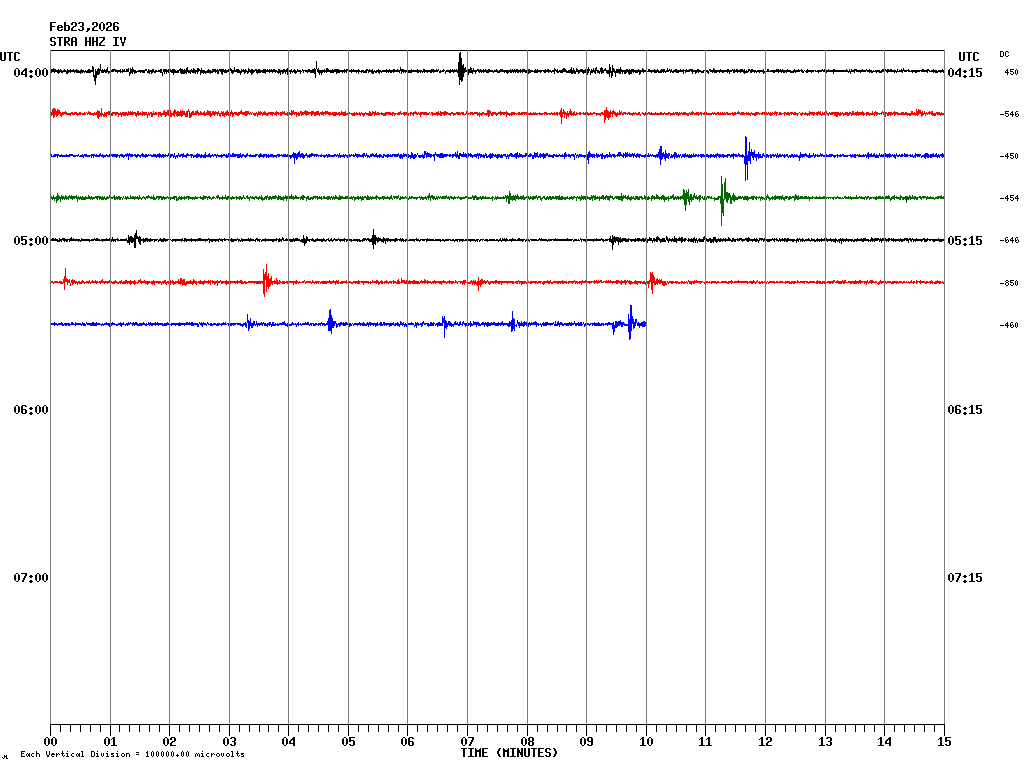Image resolution: width=1024 pixels, height=768 pixels.
Task: Click the 05:00 time label on left
Action: pos(31,241)
